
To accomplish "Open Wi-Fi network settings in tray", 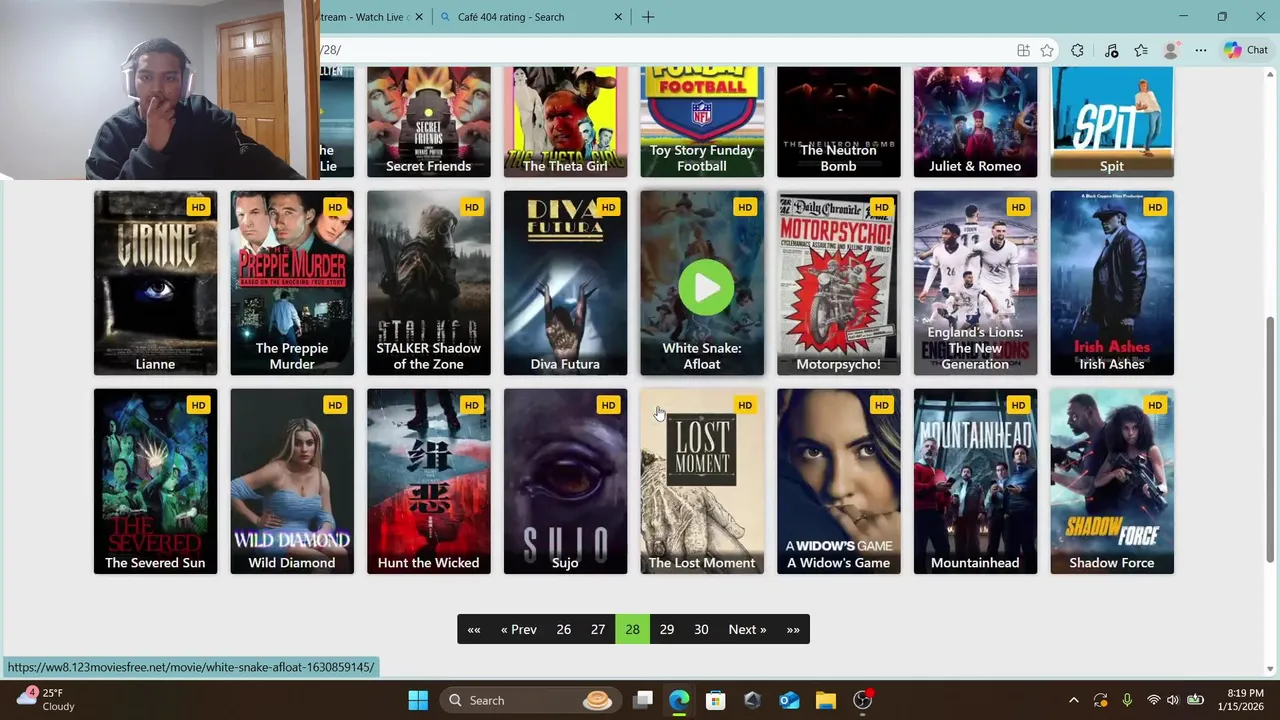I will pyautogui.click(x=1153, y=700).
